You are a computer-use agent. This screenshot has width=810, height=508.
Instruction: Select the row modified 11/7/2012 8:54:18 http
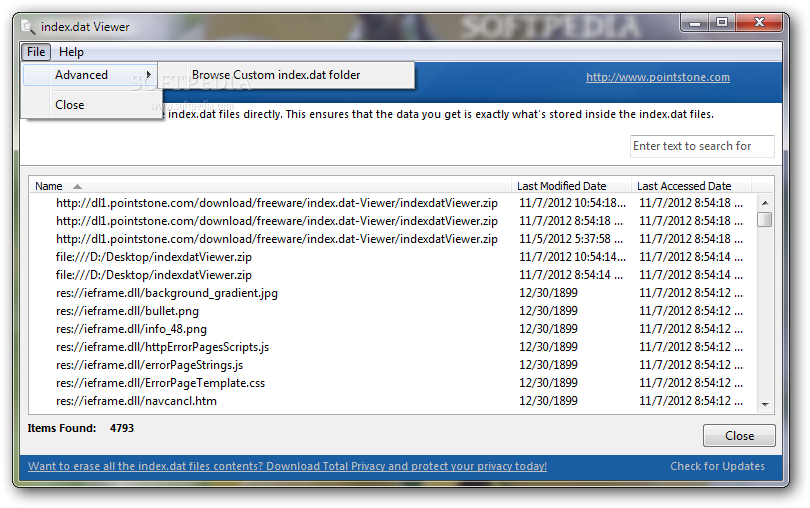pyautogui.click(x=393, y=221)
